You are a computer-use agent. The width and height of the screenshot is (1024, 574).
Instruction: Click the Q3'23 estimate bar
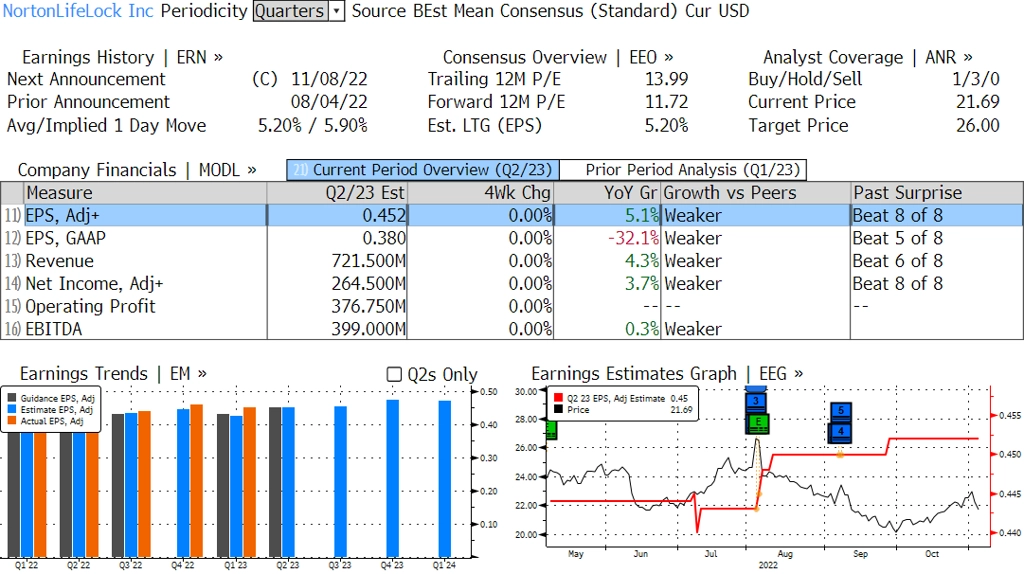coord(340,481)
